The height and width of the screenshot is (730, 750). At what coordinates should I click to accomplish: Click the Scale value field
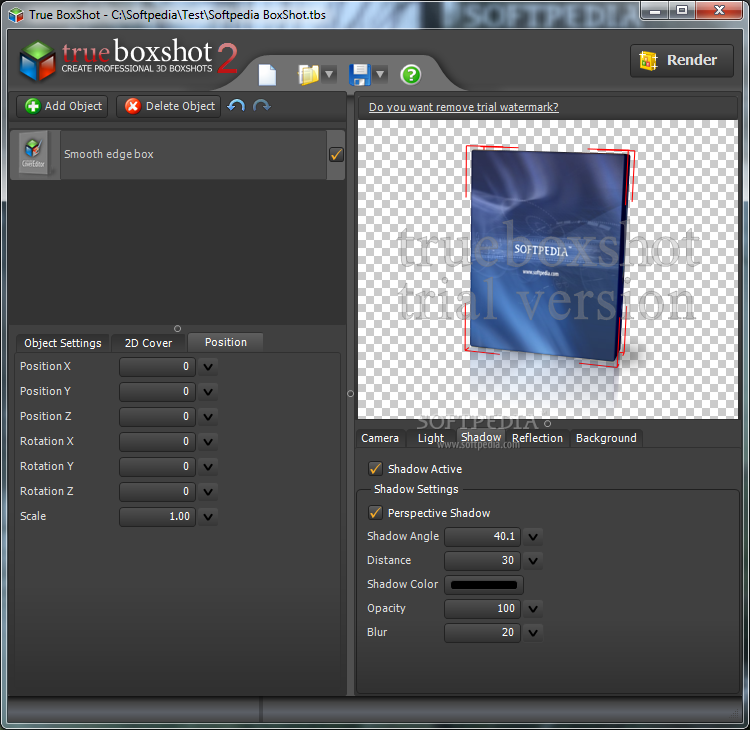(157, 517)
